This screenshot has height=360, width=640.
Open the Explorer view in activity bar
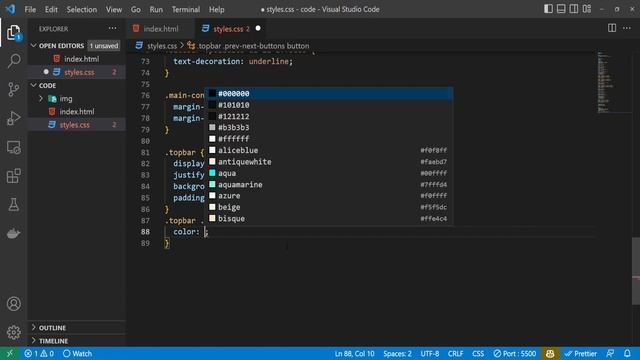pos(13,33)
